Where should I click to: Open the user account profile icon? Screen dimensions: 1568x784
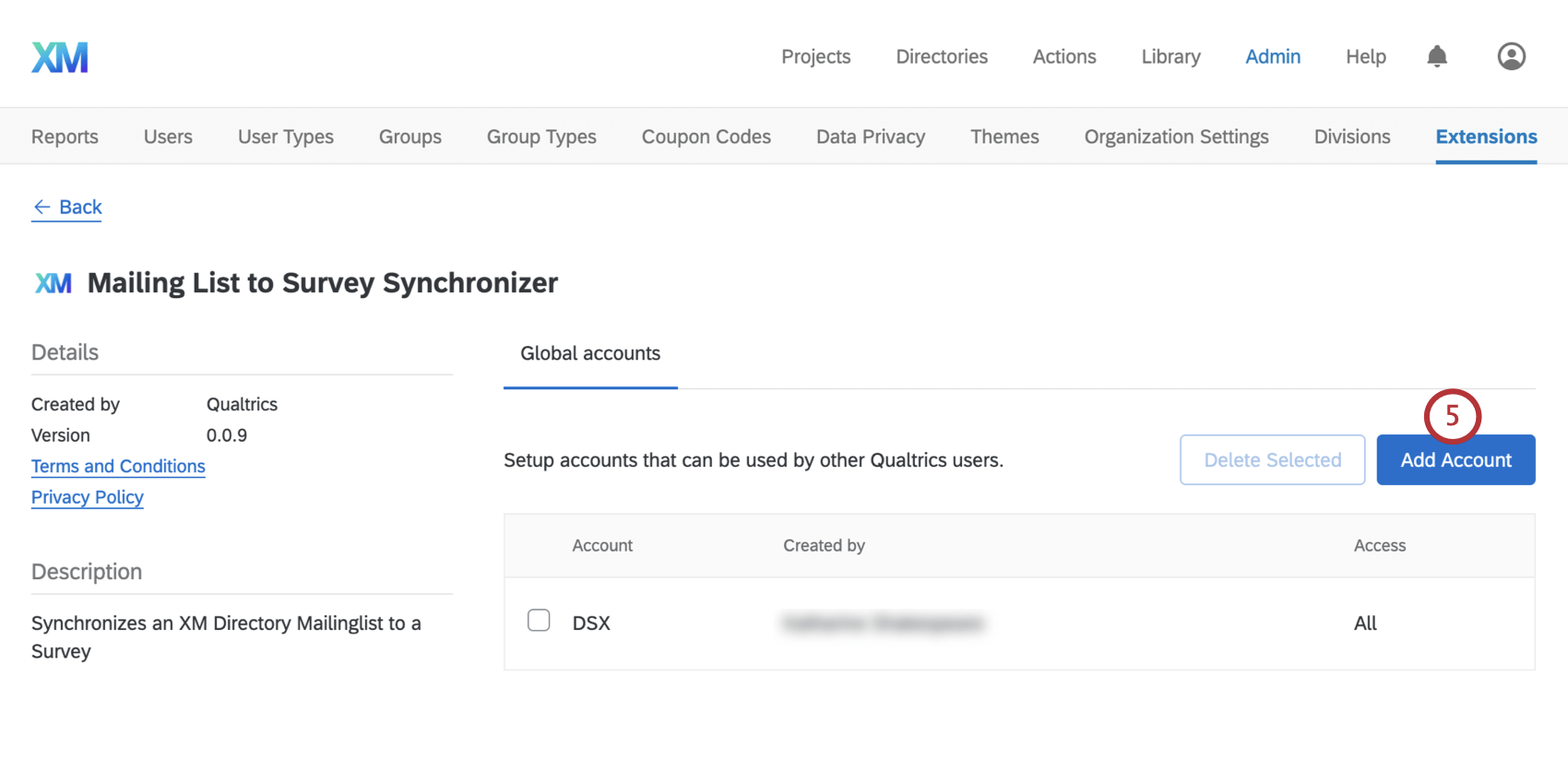[1511, 56]
